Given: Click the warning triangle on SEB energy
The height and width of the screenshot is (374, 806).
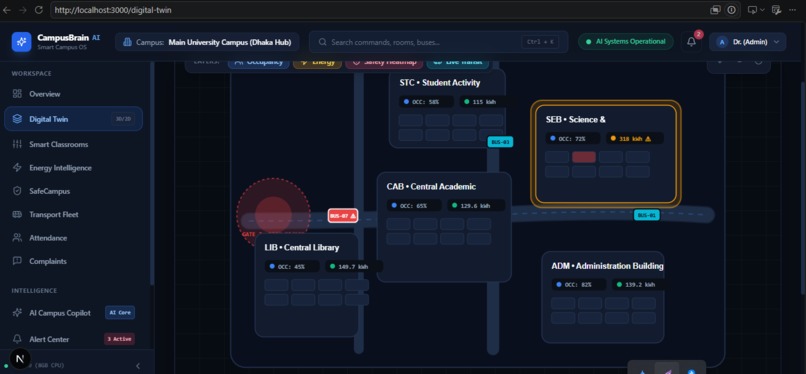Looking at the screenshot, I should click(x=648, y=138).
